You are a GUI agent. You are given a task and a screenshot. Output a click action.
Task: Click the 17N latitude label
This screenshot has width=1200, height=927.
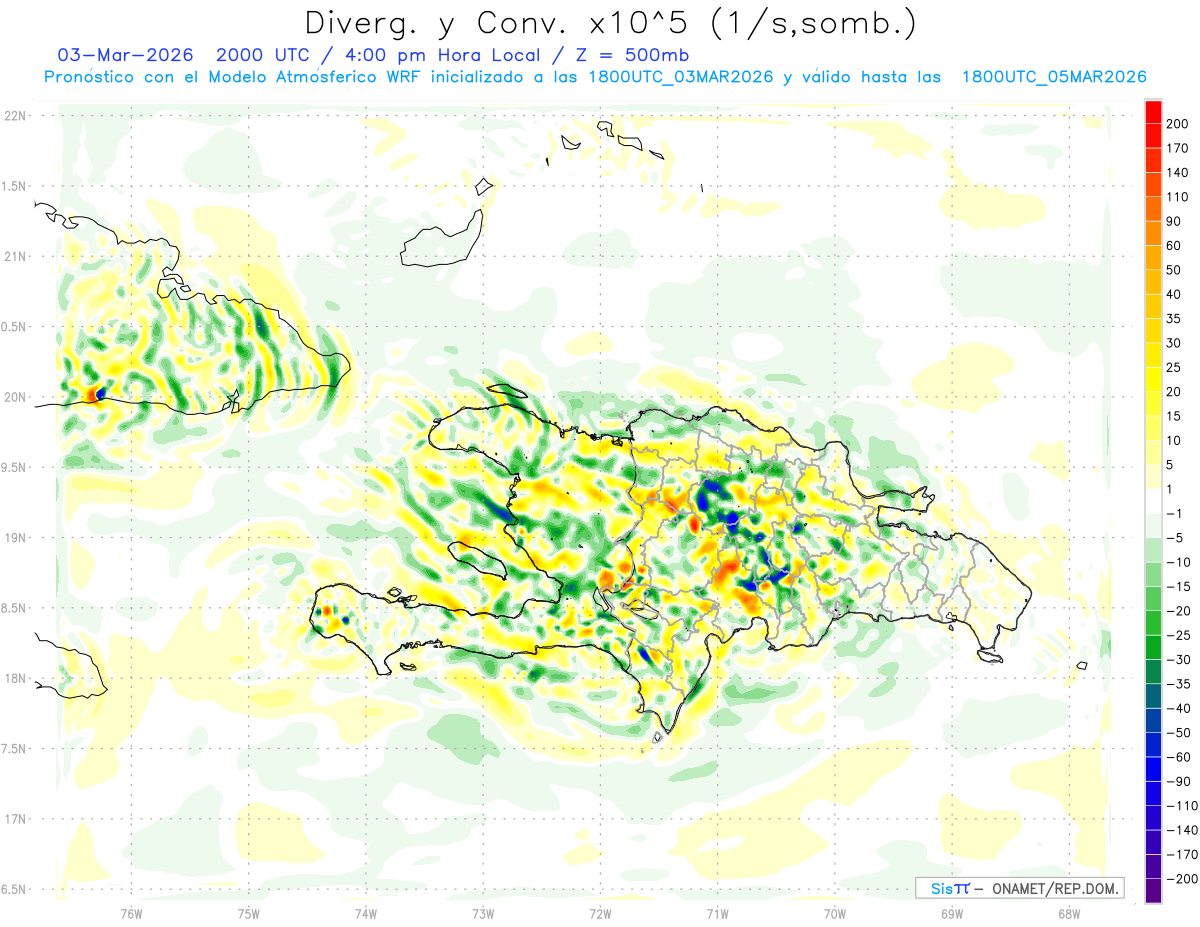(15, 819)
